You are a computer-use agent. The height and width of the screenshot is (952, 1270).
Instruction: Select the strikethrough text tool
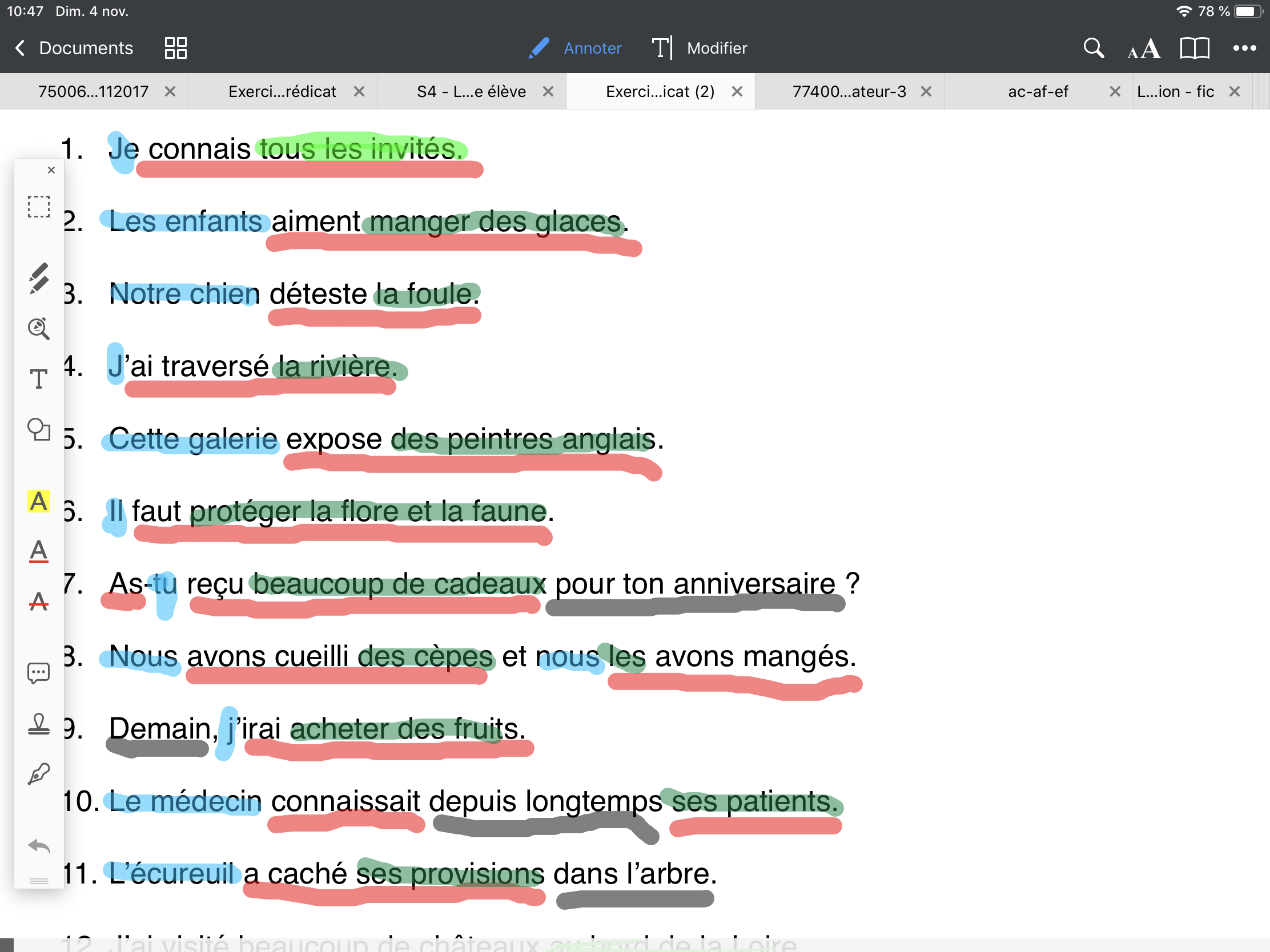coord(38,601)
